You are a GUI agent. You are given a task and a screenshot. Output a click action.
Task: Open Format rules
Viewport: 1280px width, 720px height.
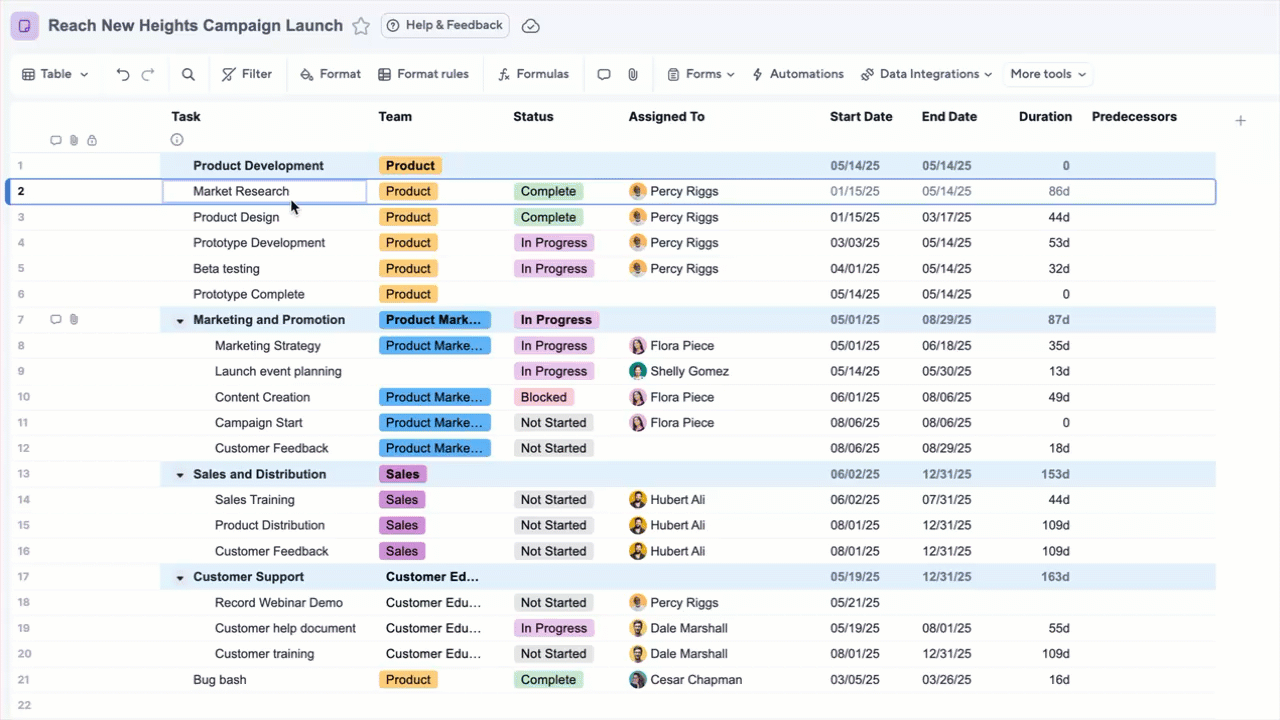click(x=423, y=74)
